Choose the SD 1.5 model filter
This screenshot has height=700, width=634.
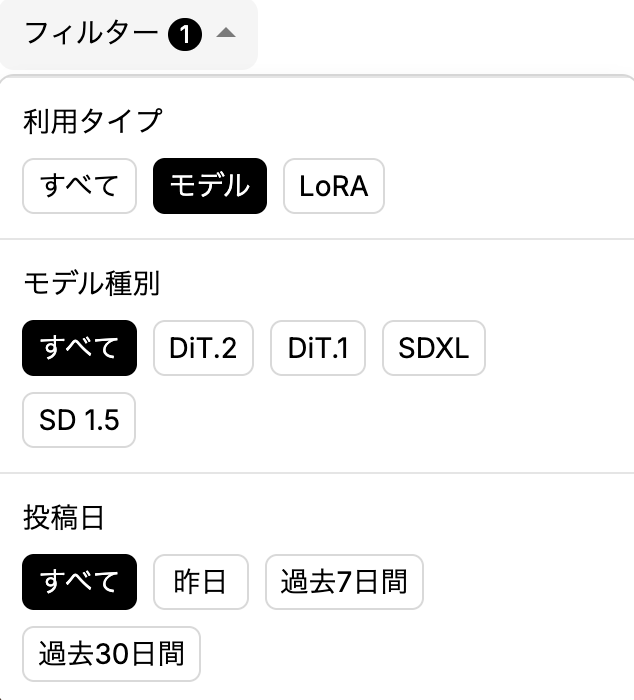click(x=79, y=420)
